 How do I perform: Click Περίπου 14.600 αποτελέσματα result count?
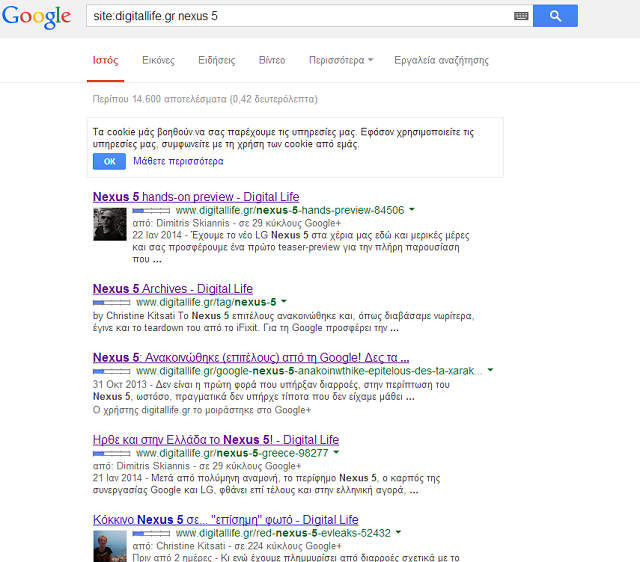click(205, 99)
